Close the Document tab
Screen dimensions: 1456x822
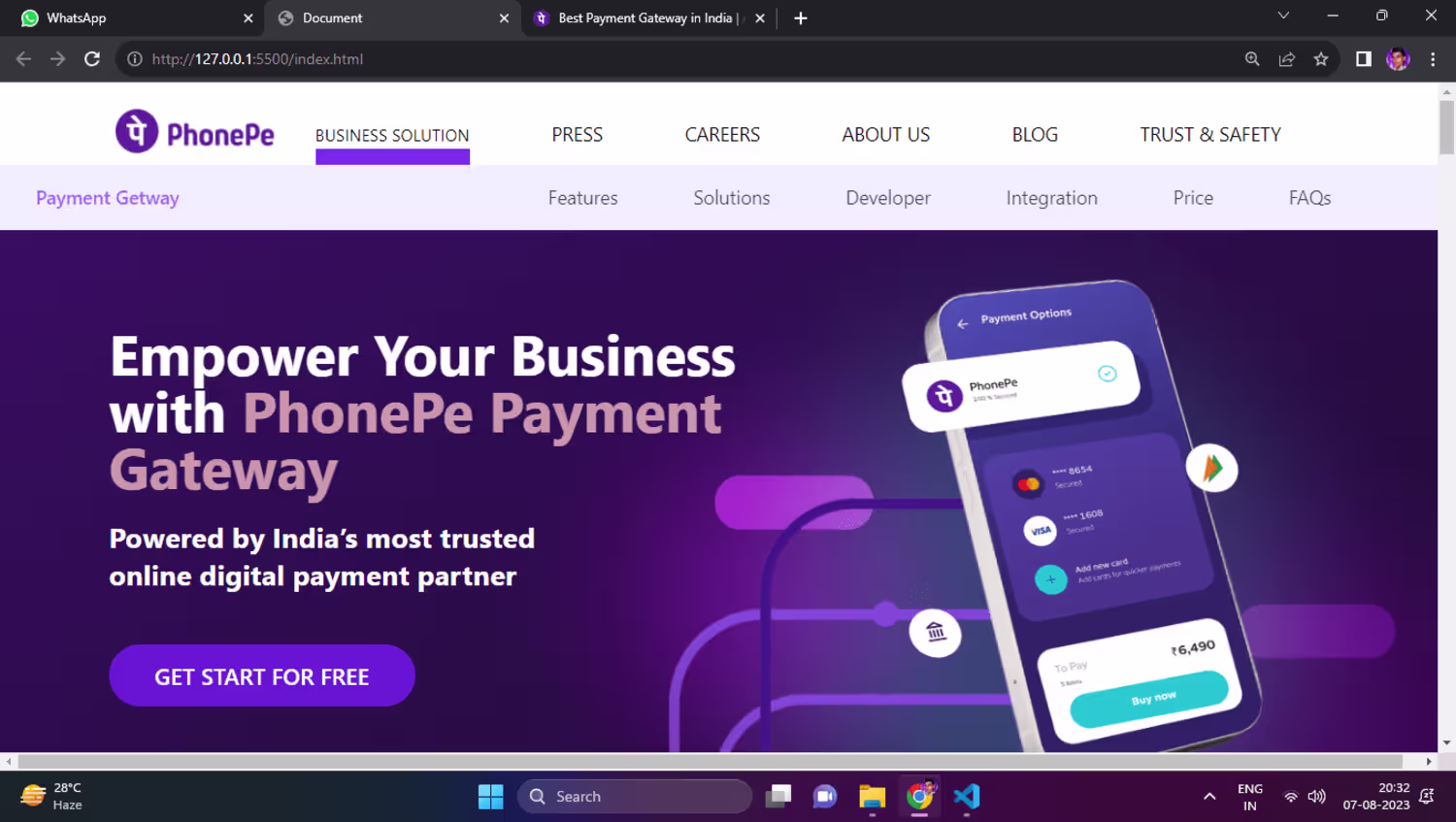click(x=504, y=18)
